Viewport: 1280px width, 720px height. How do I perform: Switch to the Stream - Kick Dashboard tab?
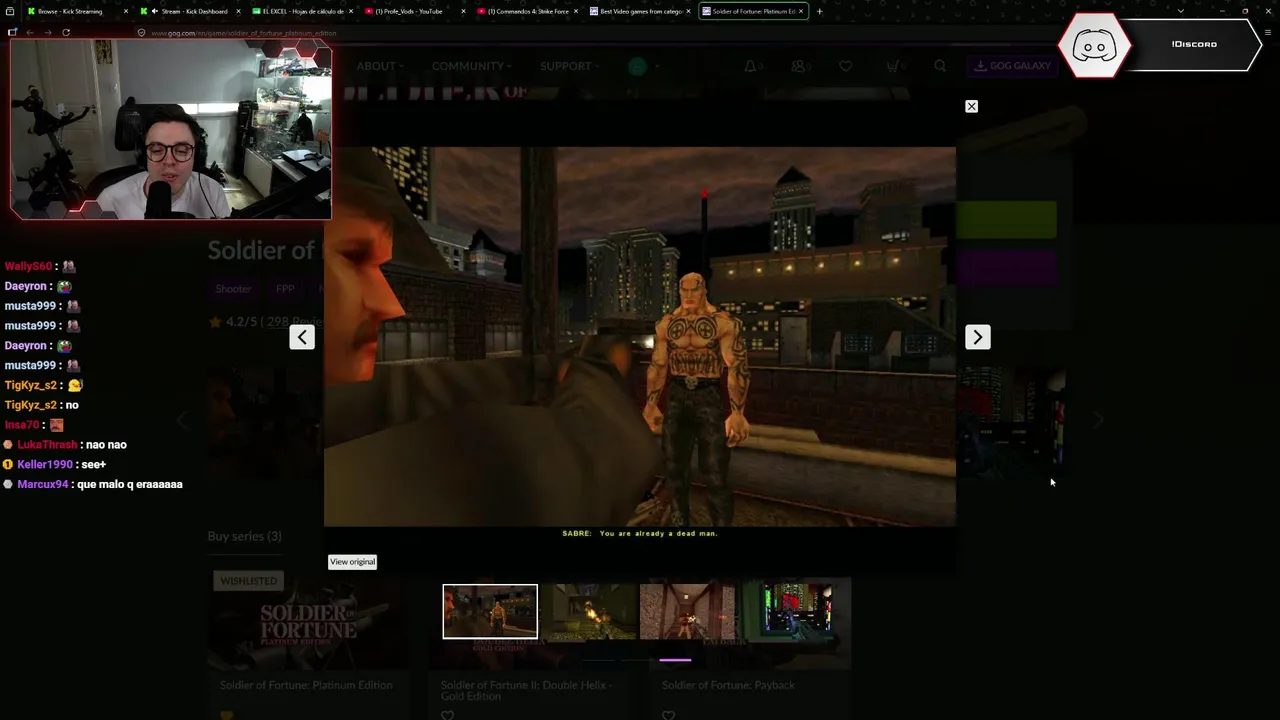(x=190, y=11)
